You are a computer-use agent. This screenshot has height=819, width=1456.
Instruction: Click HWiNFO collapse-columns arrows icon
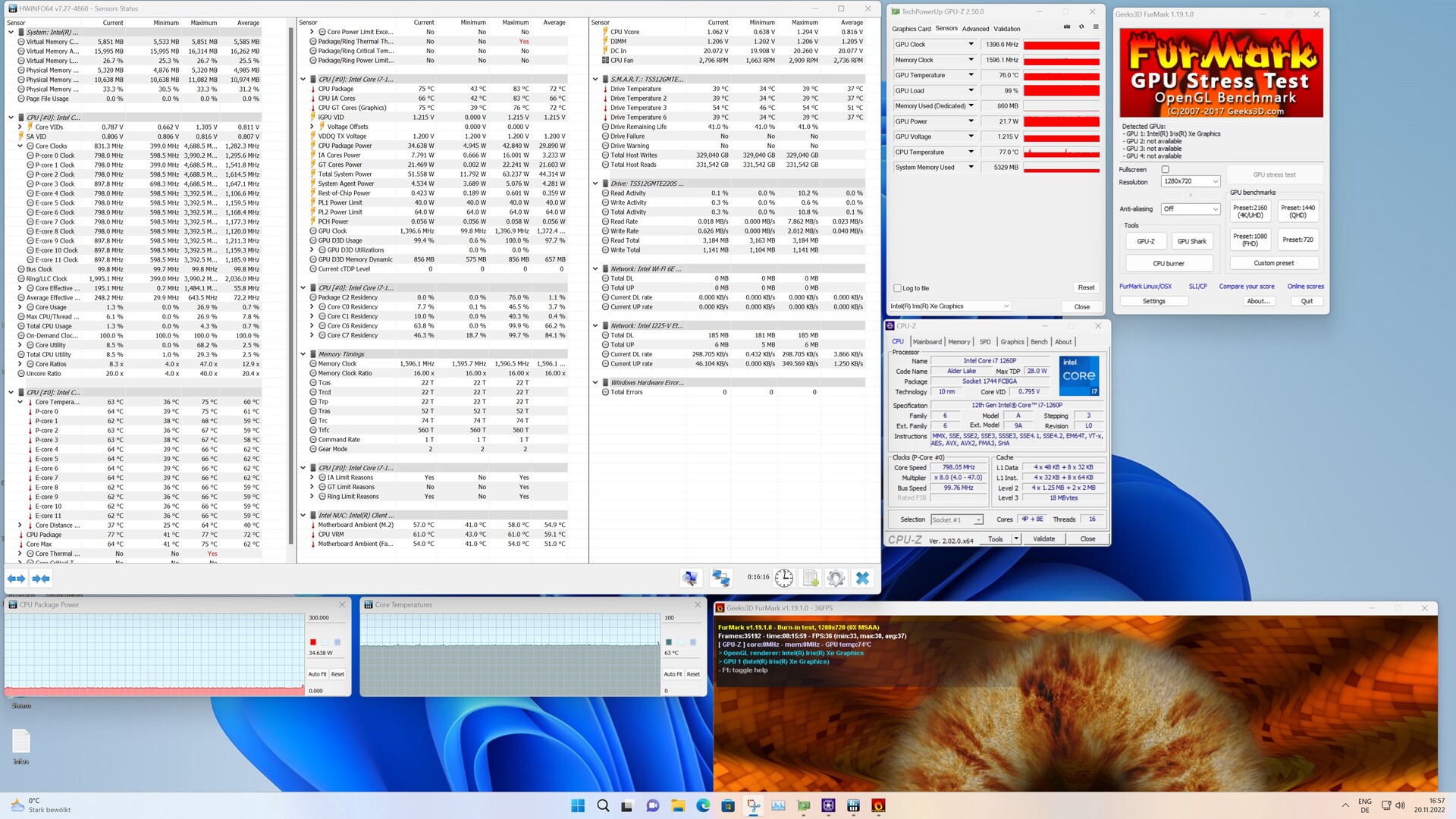(41, 579)
